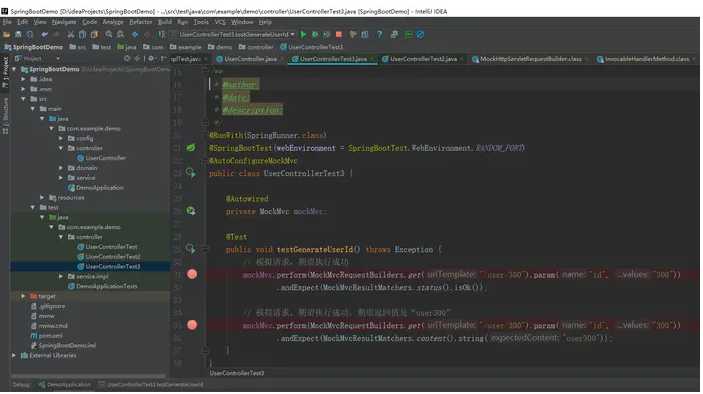703x394 pixels.
Task: Click UserControllerTest3 editor breadcrumb at bottom
Action: 237,373
